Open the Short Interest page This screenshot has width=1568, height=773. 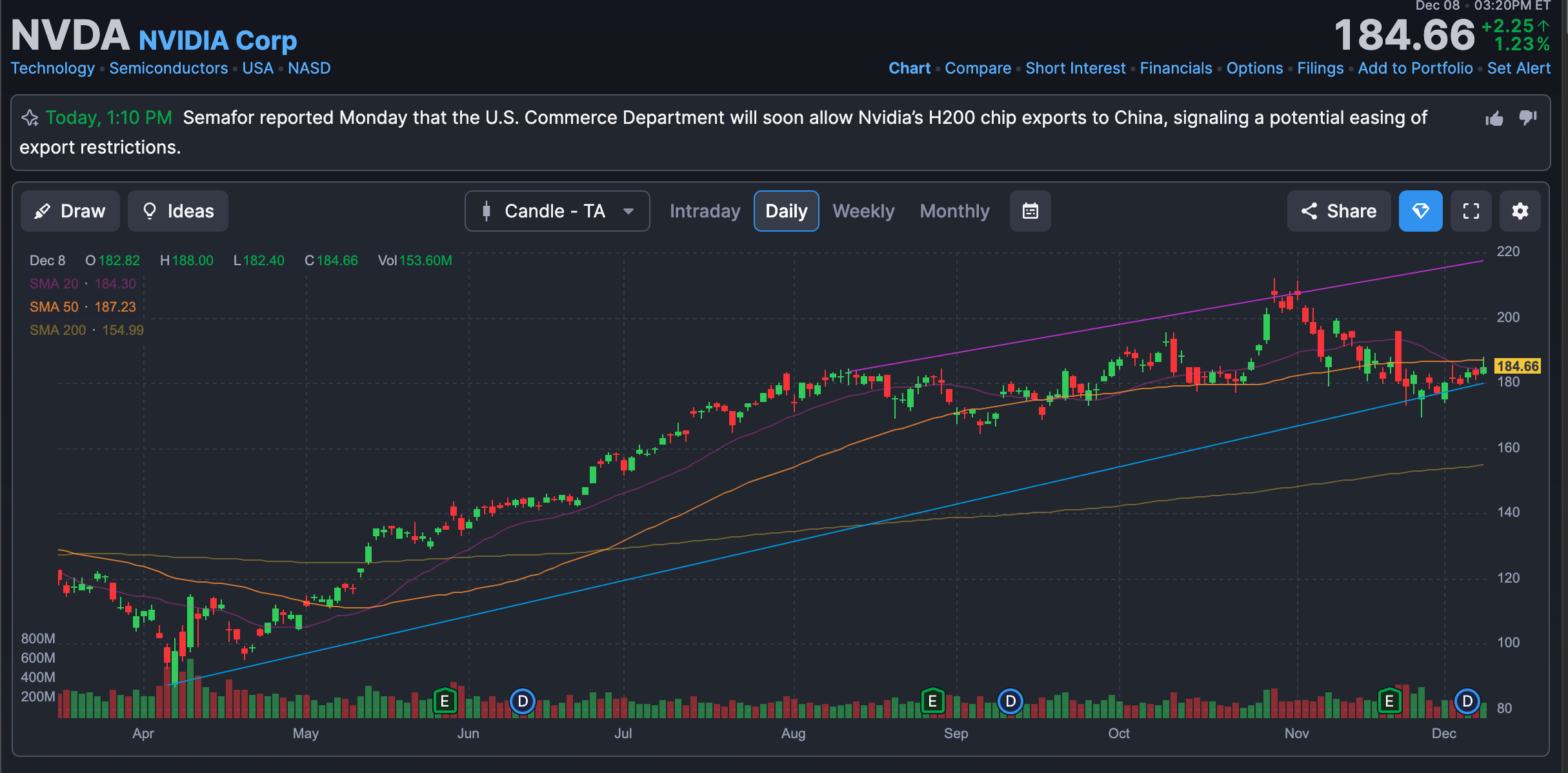[1075, 68]
